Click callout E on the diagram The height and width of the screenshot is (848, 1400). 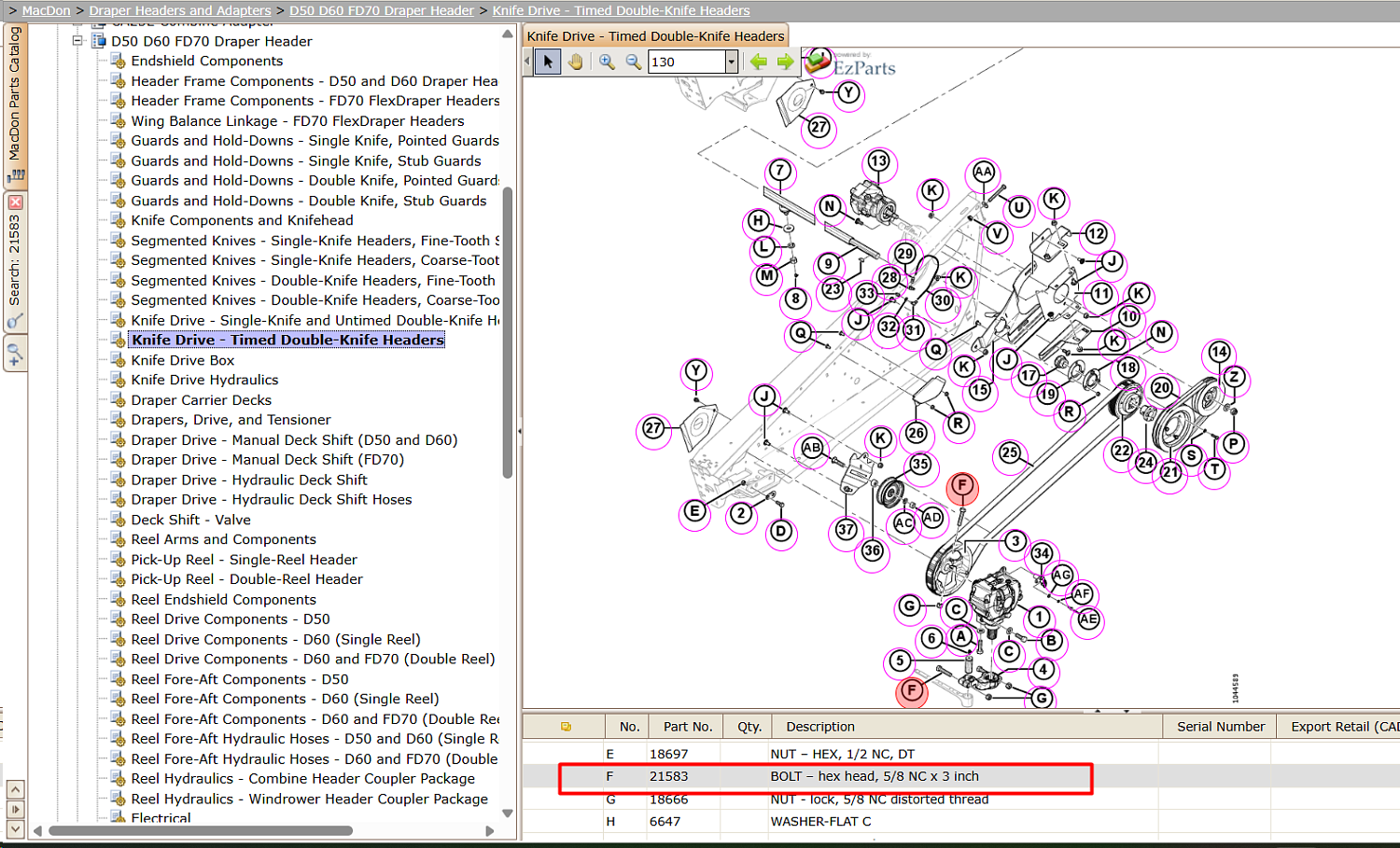(x=693, y=511)
